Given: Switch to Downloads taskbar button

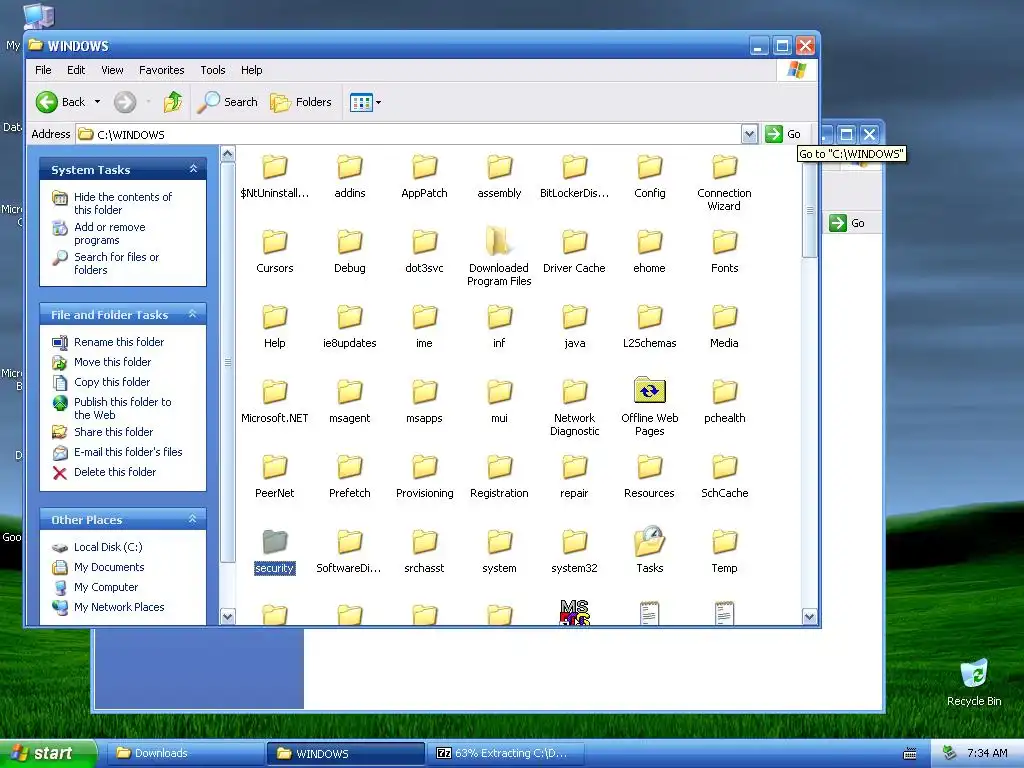Looking at the screenshot, I should 184,753.
